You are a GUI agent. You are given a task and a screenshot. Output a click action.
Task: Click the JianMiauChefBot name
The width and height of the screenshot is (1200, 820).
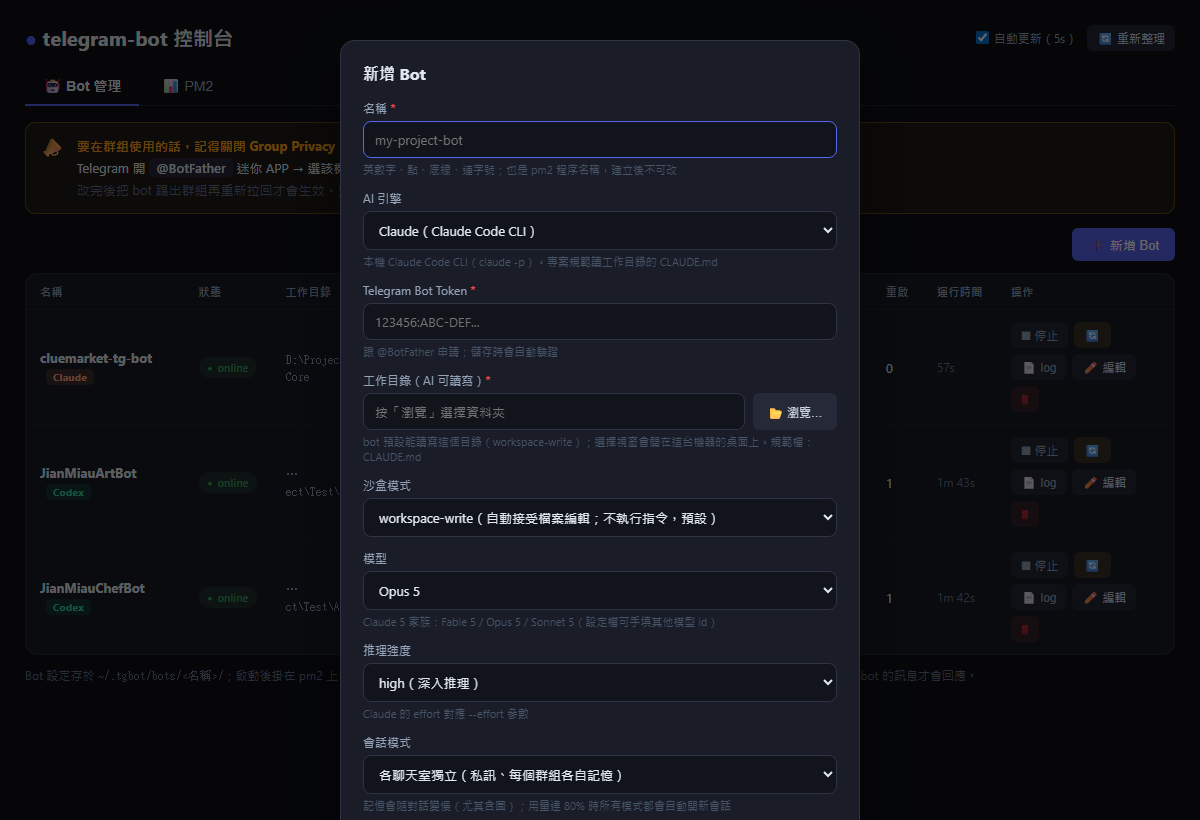(92, 588)
